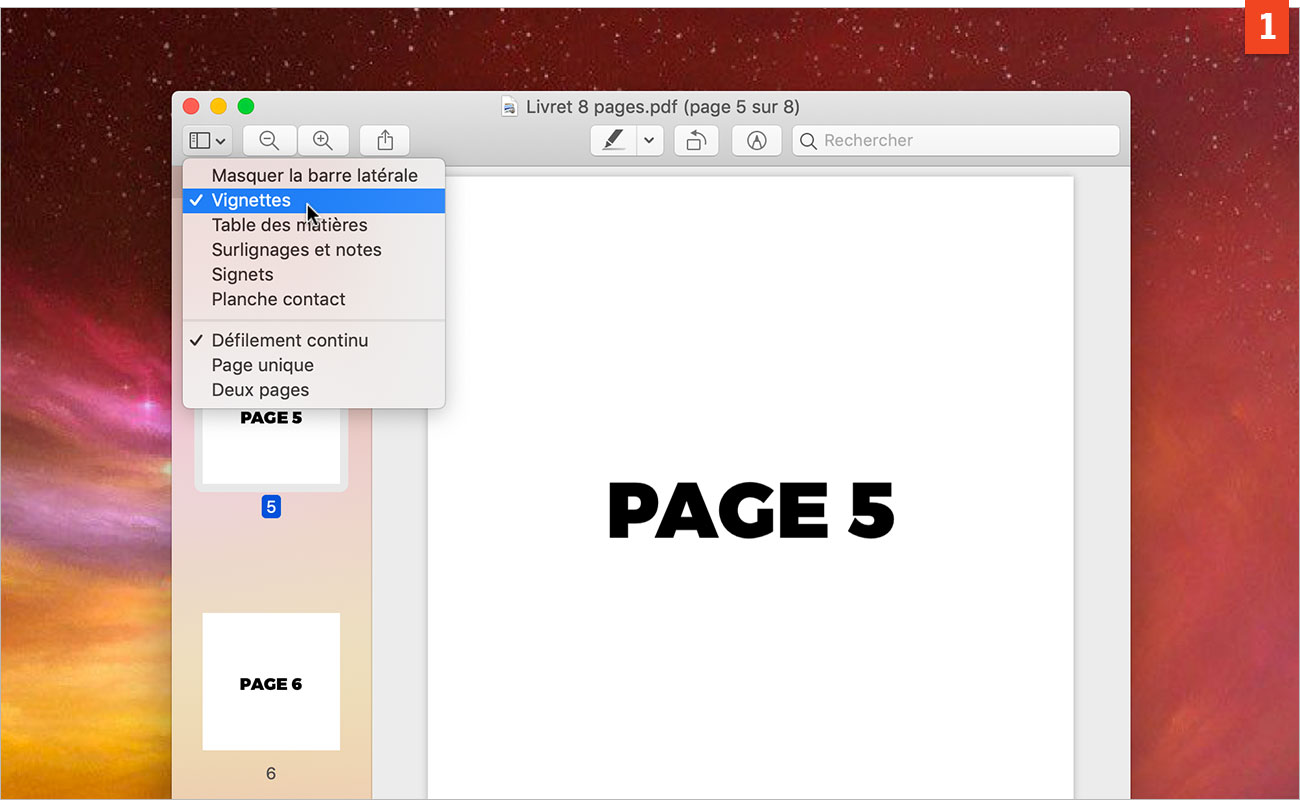Select the Highlight marker tool

point(613,140)
